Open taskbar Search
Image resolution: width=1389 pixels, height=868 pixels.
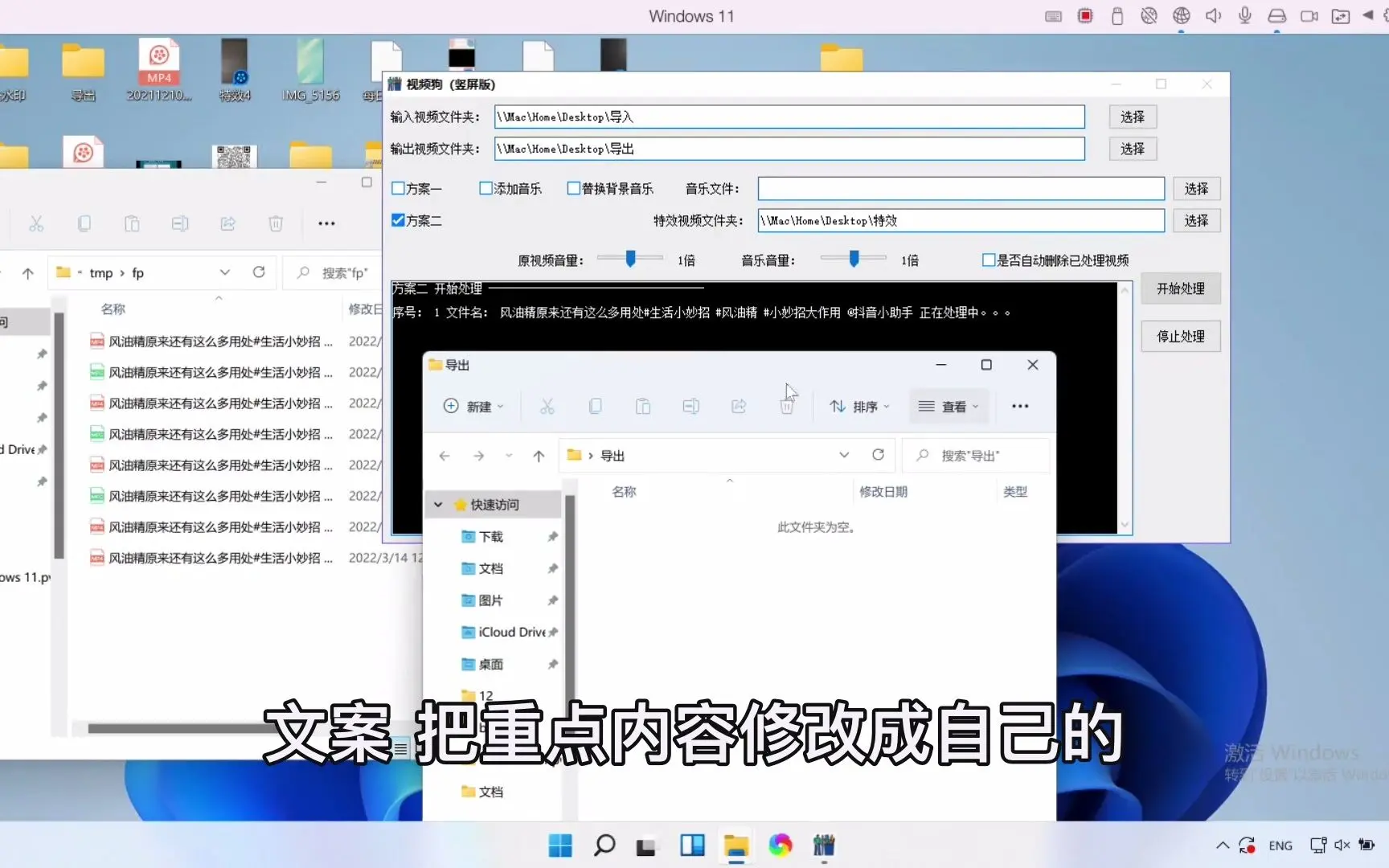[x=604, y=845]
